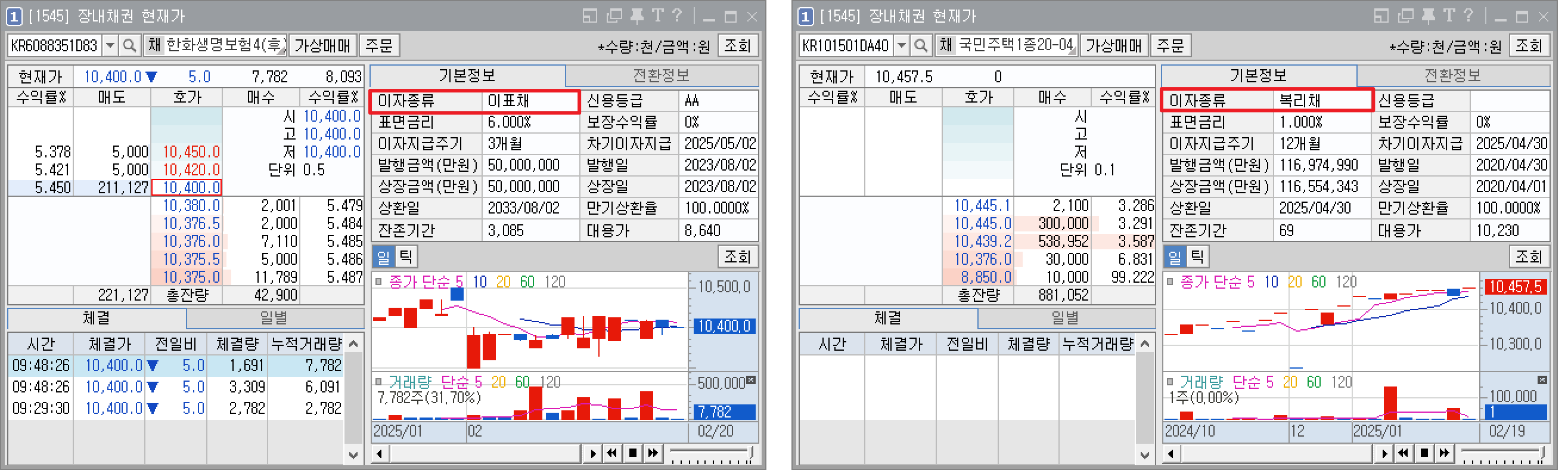Click the T font icon in the left window

(x=657, y=16)
